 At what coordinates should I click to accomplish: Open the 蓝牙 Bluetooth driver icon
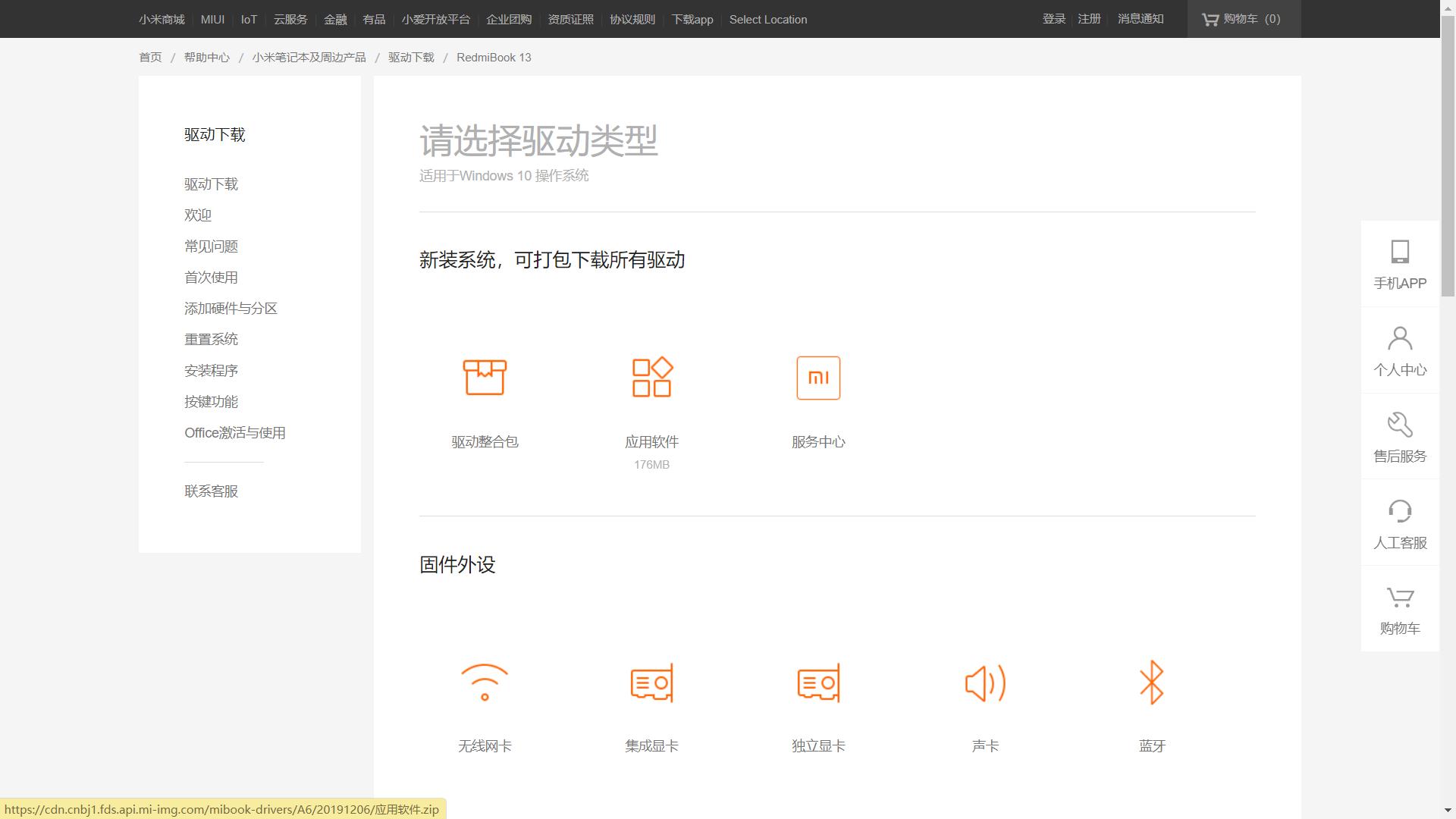click(1151, 682)
